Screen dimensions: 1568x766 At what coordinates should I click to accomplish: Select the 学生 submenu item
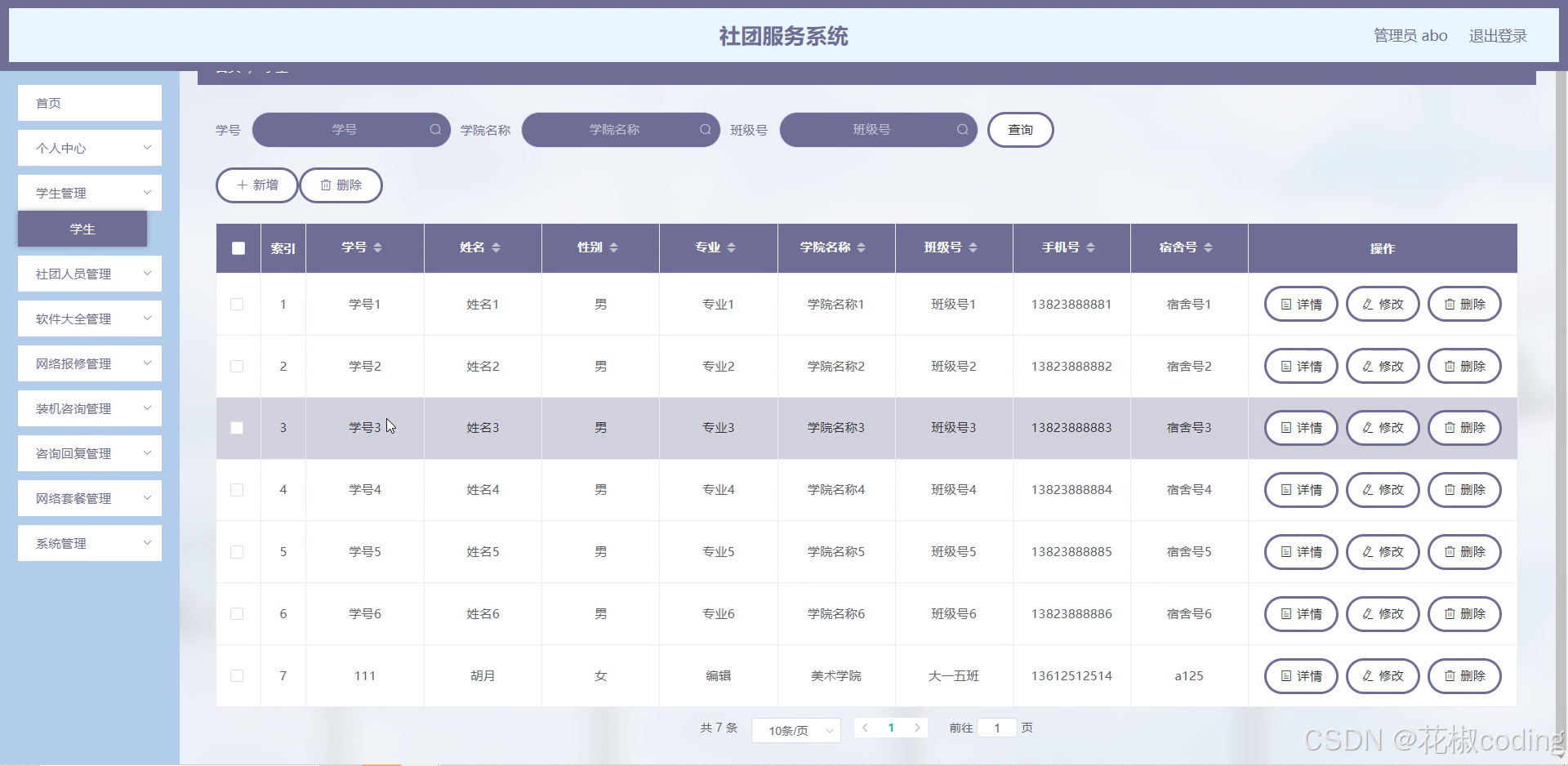point(82,229)
